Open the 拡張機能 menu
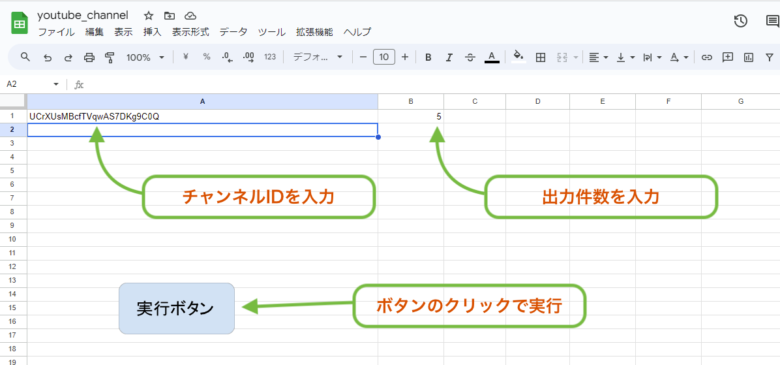This screenshot has width=780, height=365. point(314,32)
